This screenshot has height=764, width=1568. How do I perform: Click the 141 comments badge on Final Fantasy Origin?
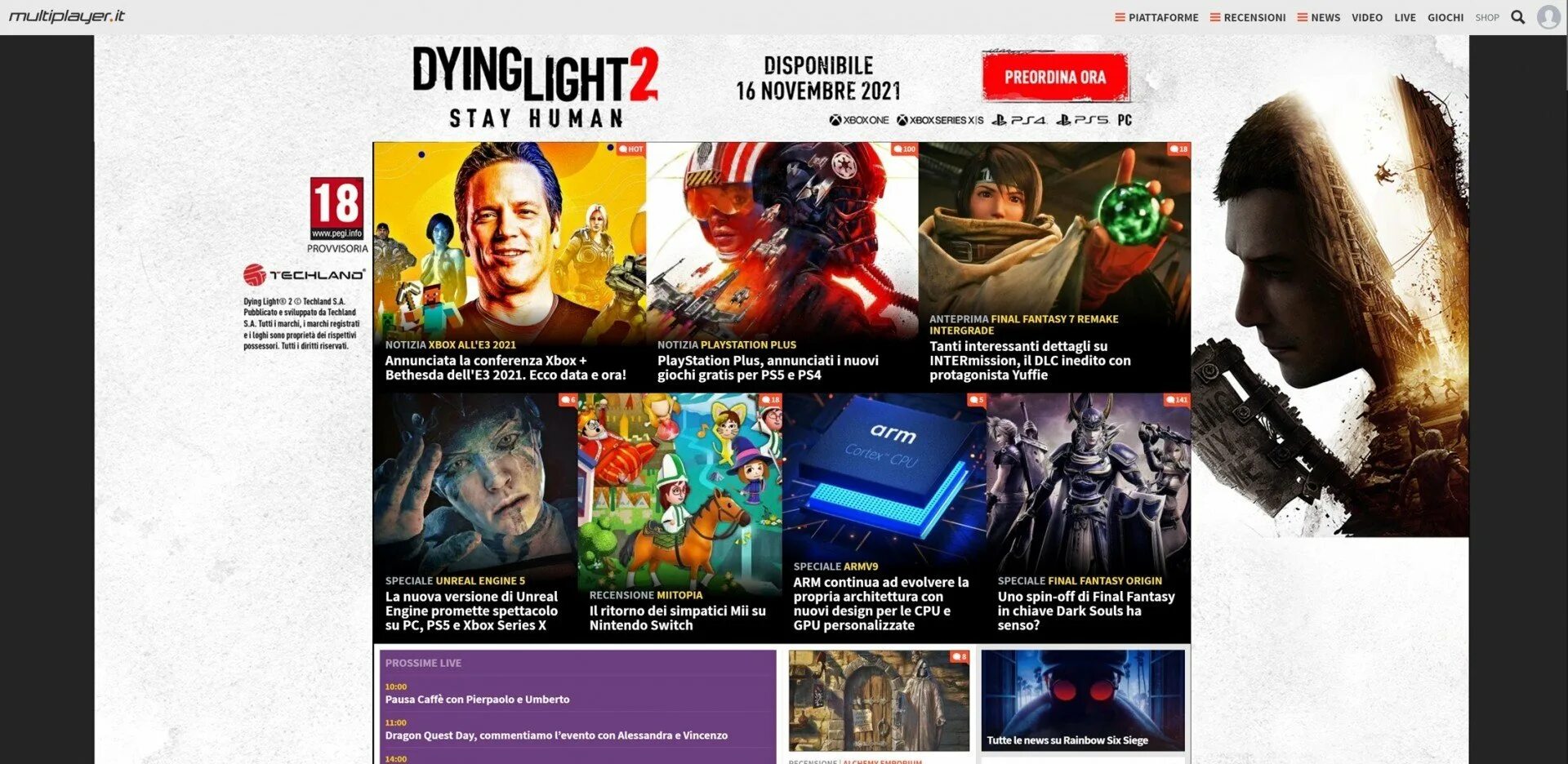(1177, 400)
